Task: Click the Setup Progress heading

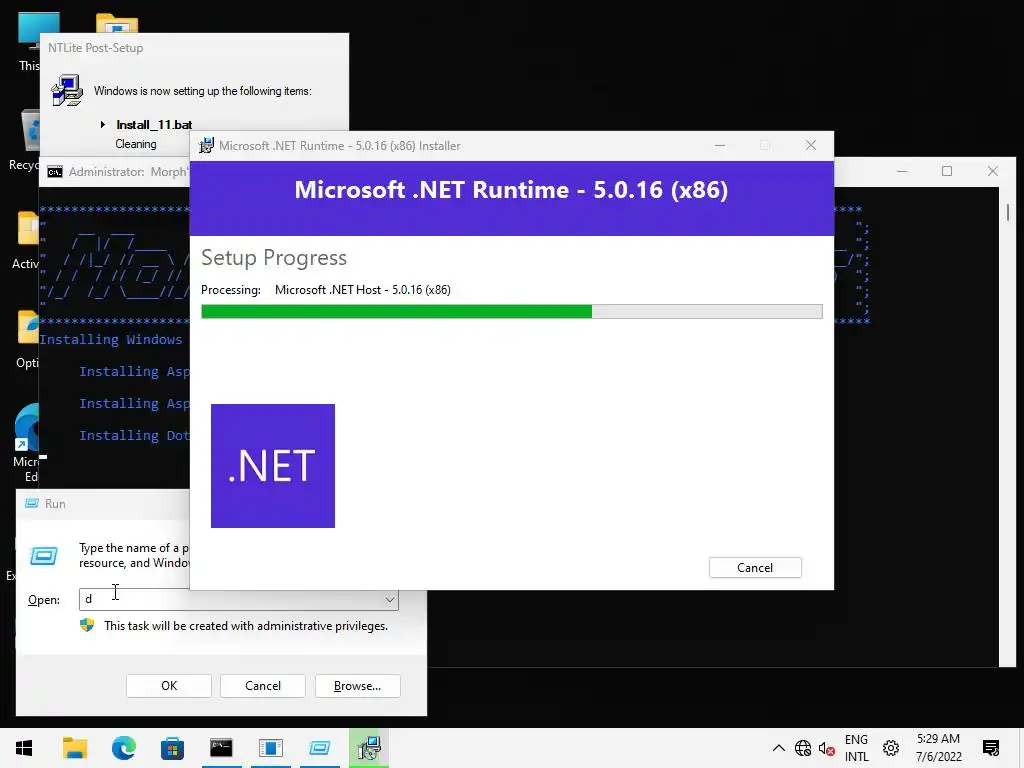Action: pyautogui.click(x=274, y=258)
